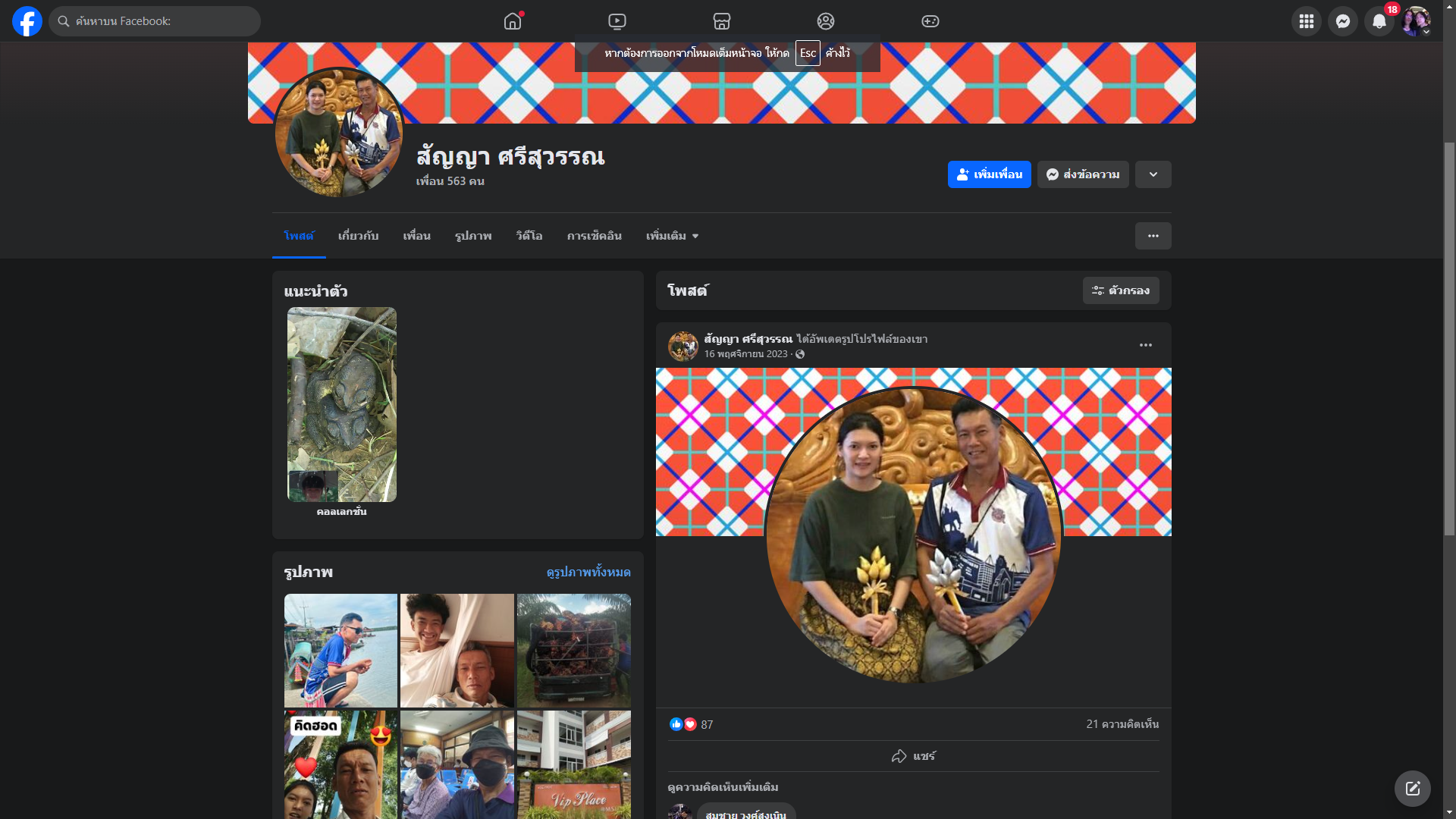The height and width of the screenshot is (819, 1456).
Task: Click the new message compose icon
Action: point(1412,789)
